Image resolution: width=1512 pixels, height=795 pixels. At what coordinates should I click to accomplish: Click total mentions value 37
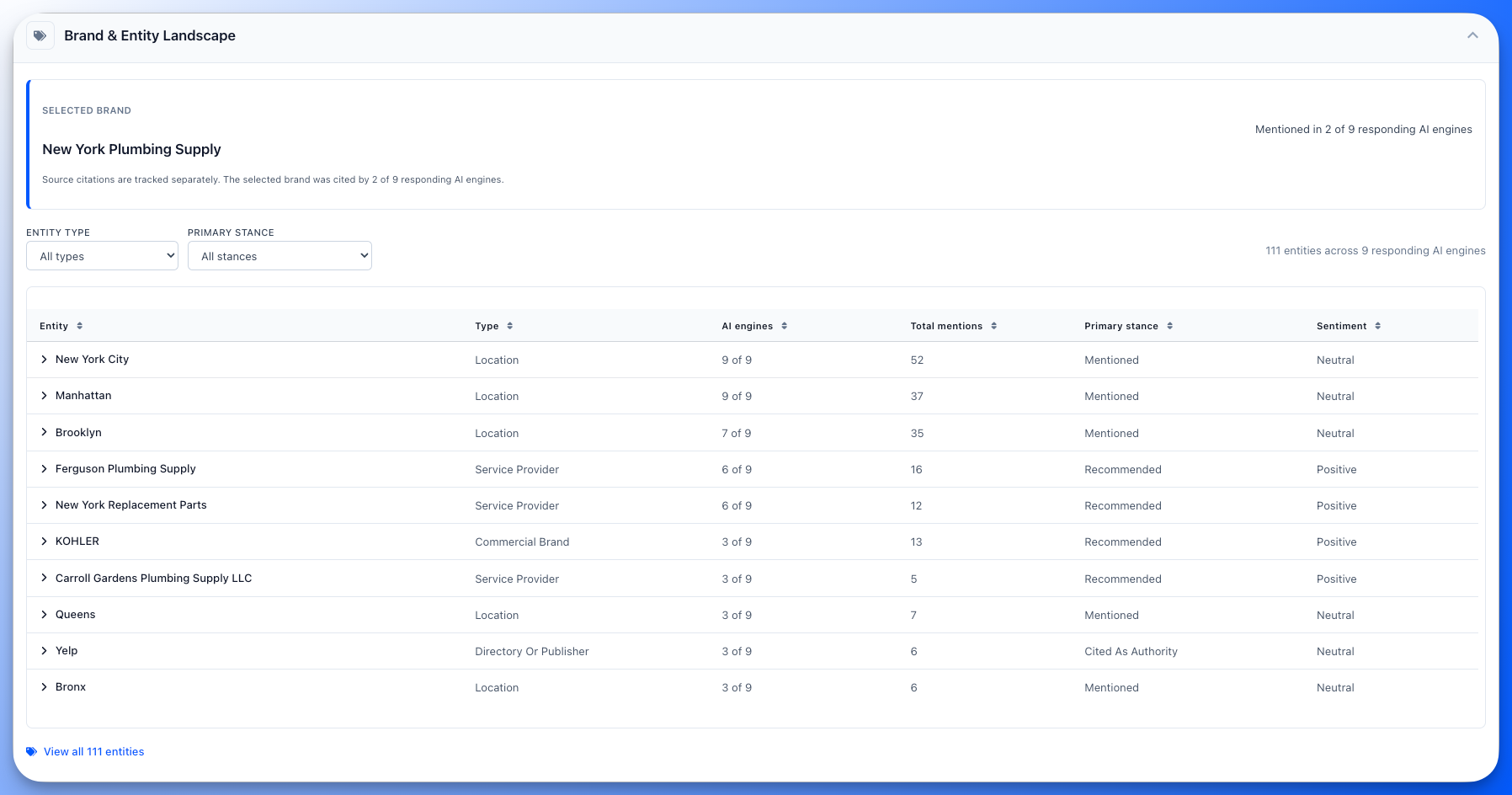(x=917, y=397)
